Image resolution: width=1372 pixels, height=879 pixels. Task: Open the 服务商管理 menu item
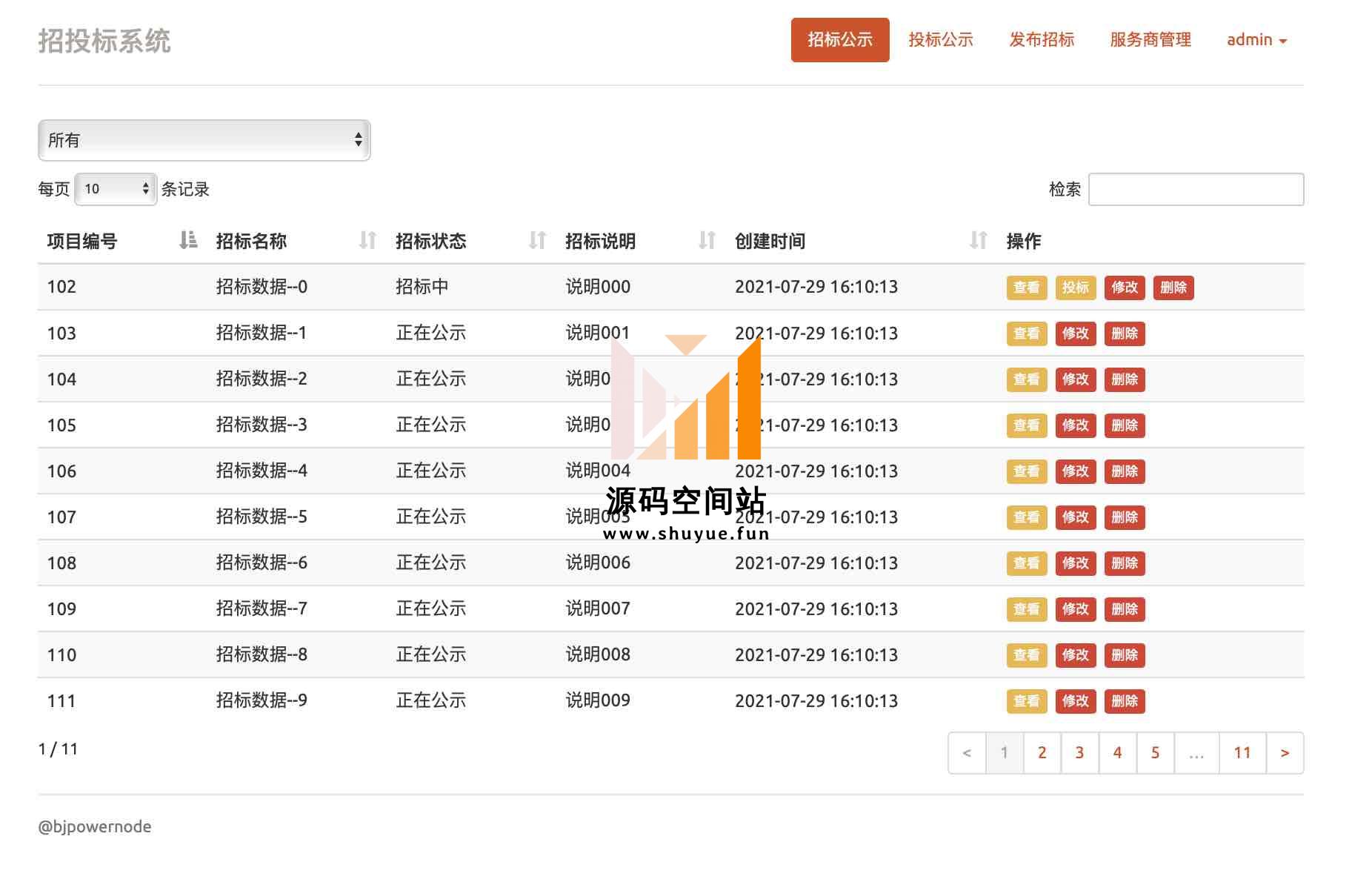1150,40
